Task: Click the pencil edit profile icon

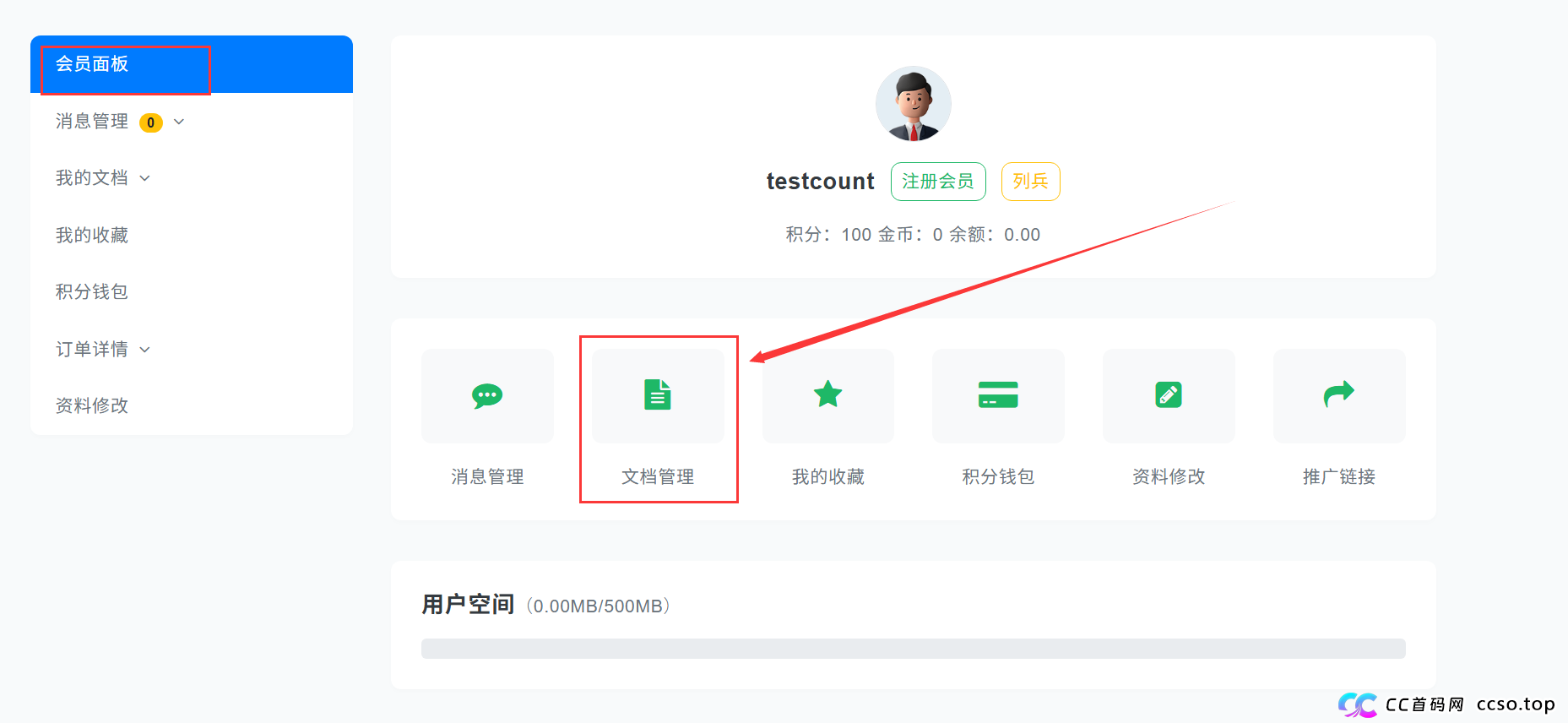Action: [x=1169, y=394]
